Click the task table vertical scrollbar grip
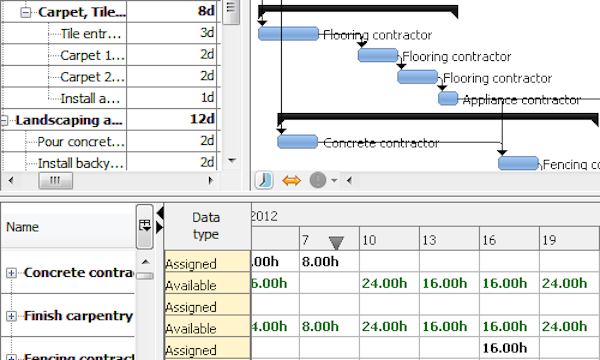The width and height of the screenshot is (600, 360). pos(231,11)
